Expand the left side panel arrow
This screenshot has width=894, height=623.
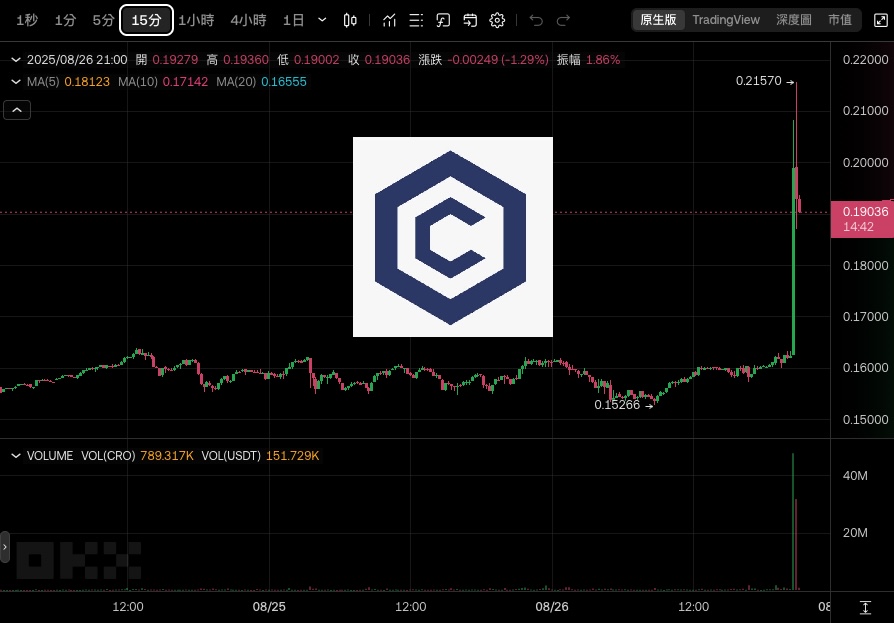[x=5, y=547]
